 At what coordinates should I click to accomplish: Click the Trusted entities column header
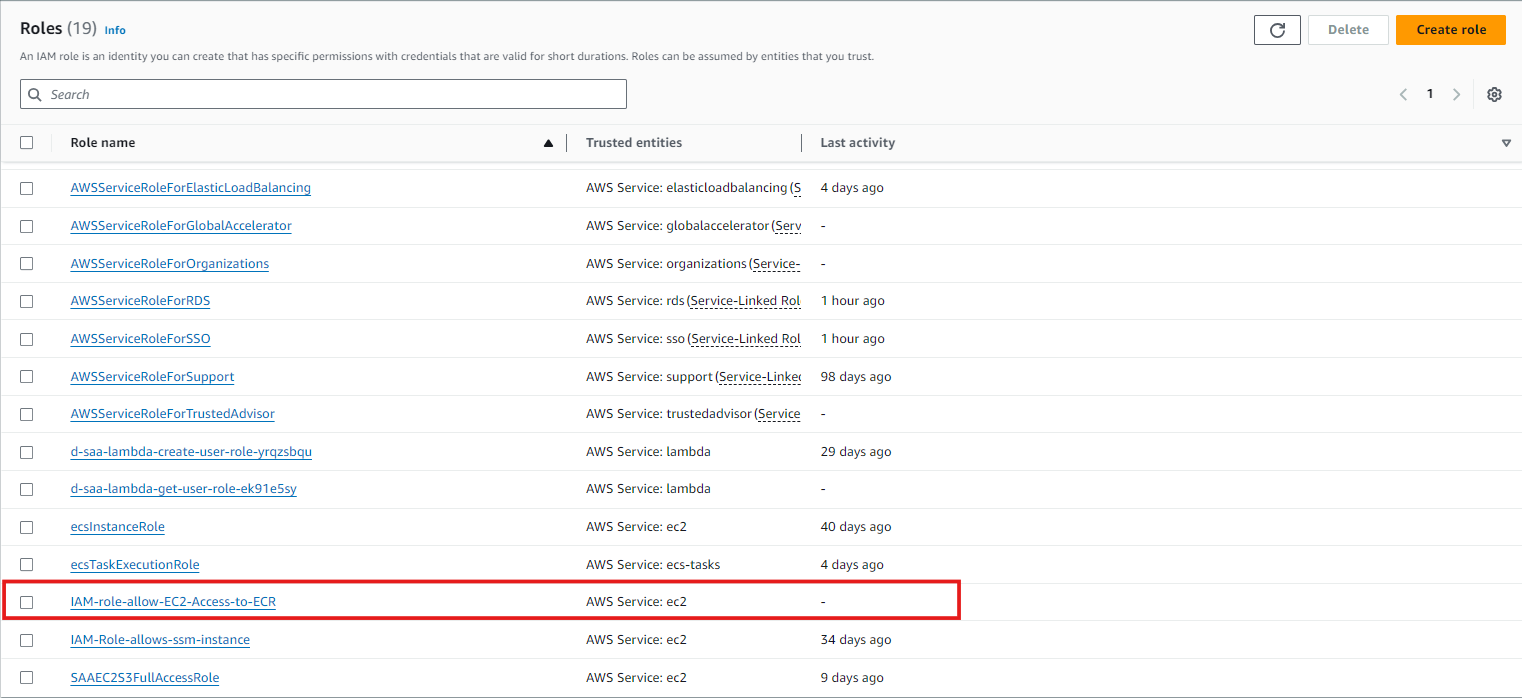pos(634,143)
